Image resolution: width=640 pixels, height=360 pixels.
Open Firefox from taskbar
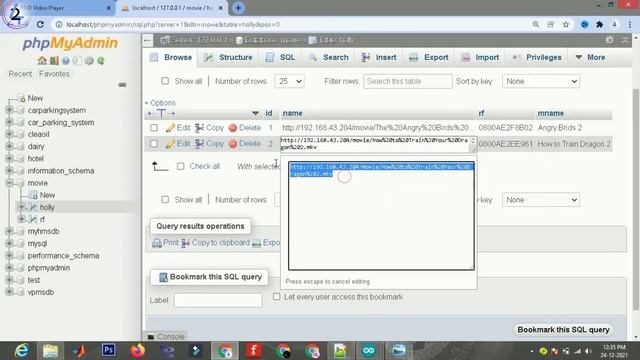[x=138, y=351]
